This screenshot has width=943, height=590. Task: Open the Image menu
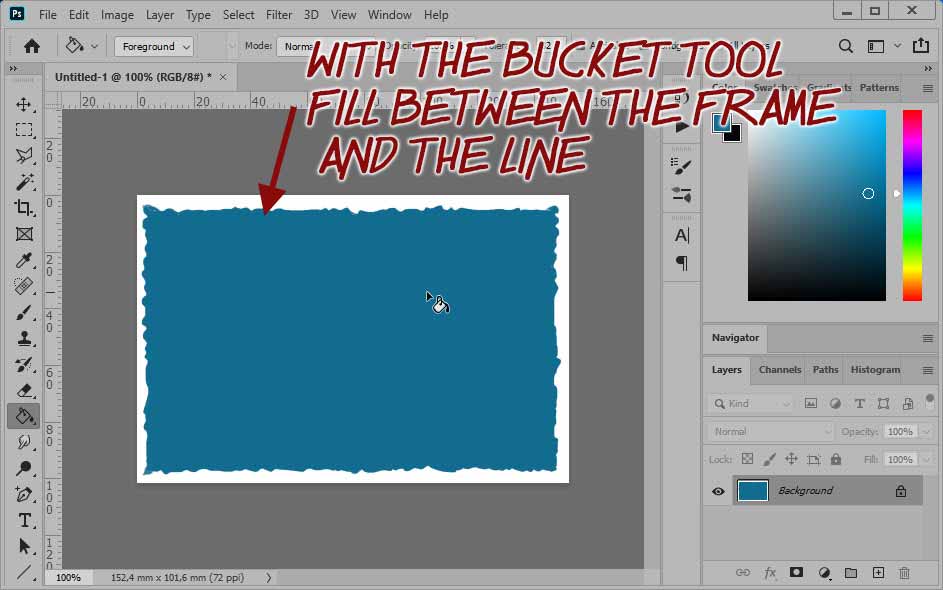click(x=117, y=14)
